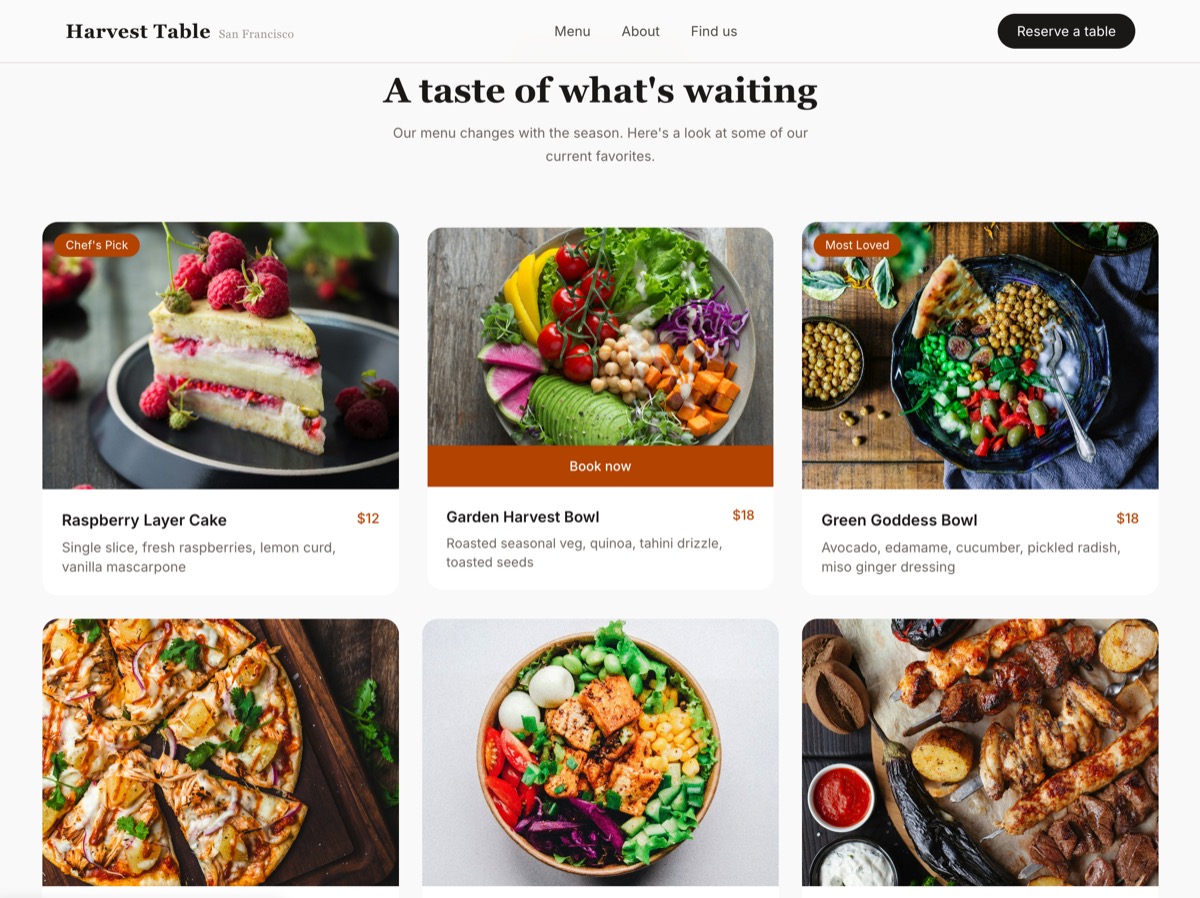Screen dimensions: 1200x898
Task: View the pizza dish photo
Action: pyautogui.click(x=220, y=752)
